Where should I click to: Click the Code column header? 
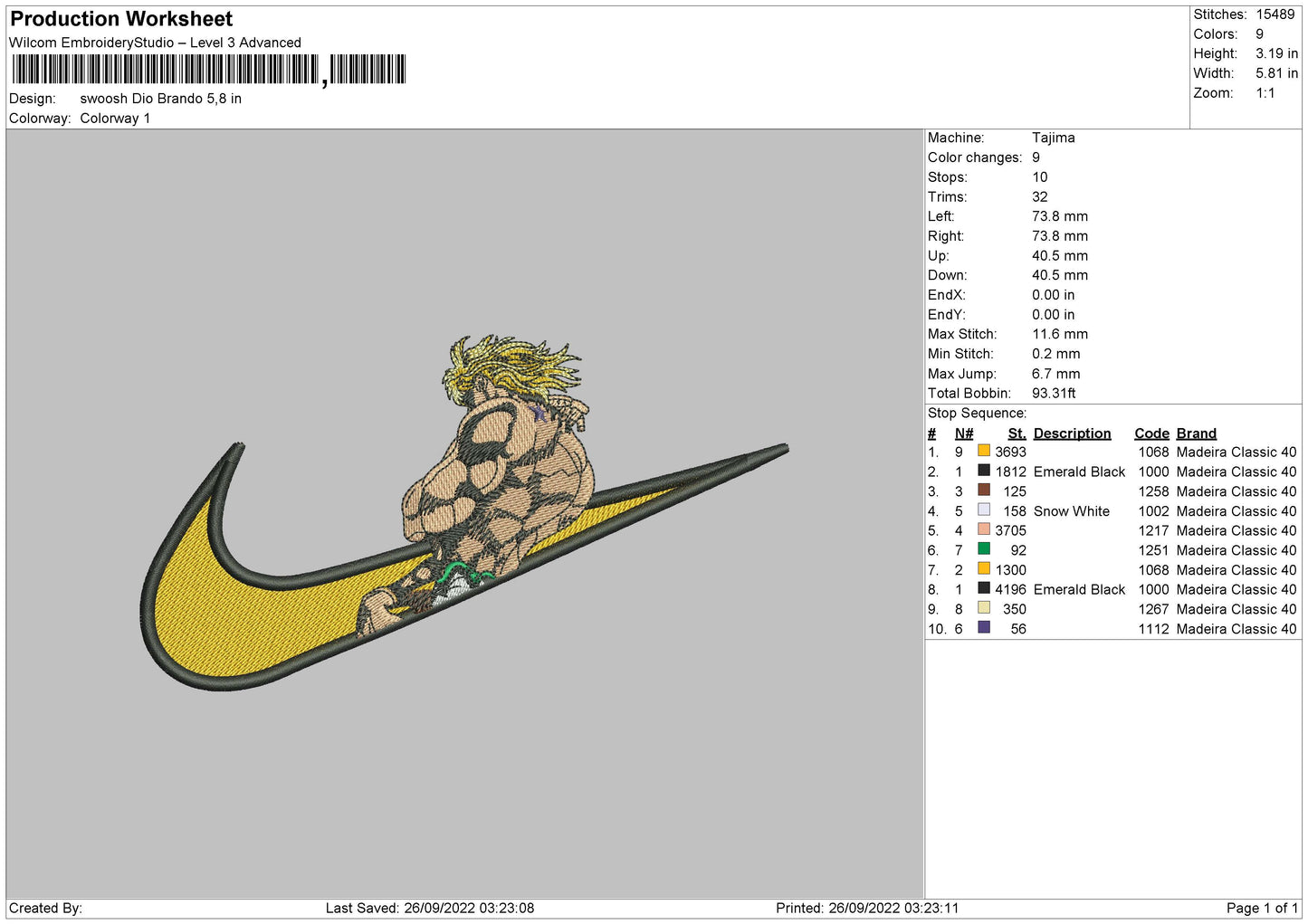point(1151,433)
